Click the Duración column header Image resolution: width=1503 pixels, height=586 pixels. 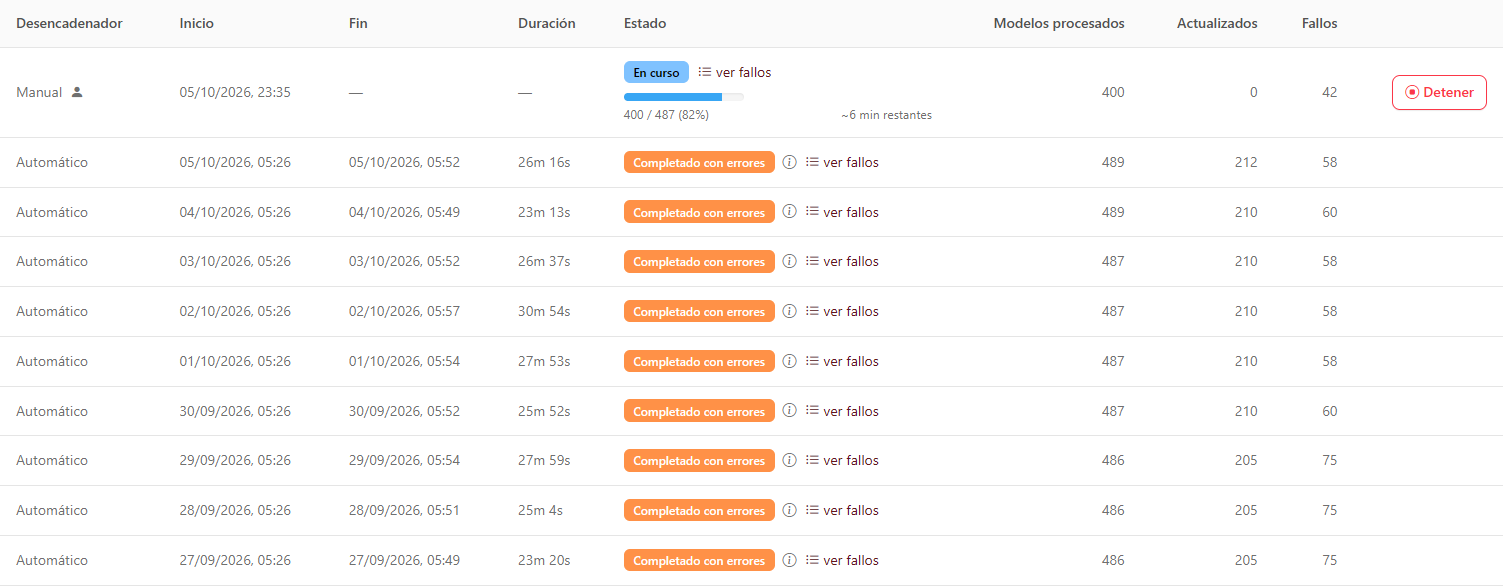(547, 23)
